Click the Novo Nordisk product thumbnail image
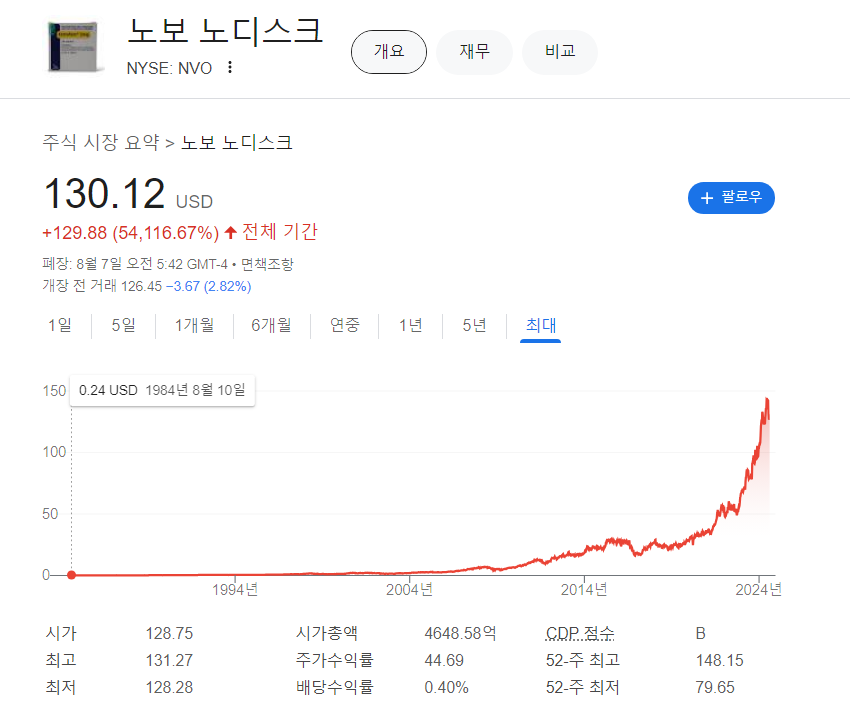This screenshot has height=707, width=850. click(x=74, y=47)
